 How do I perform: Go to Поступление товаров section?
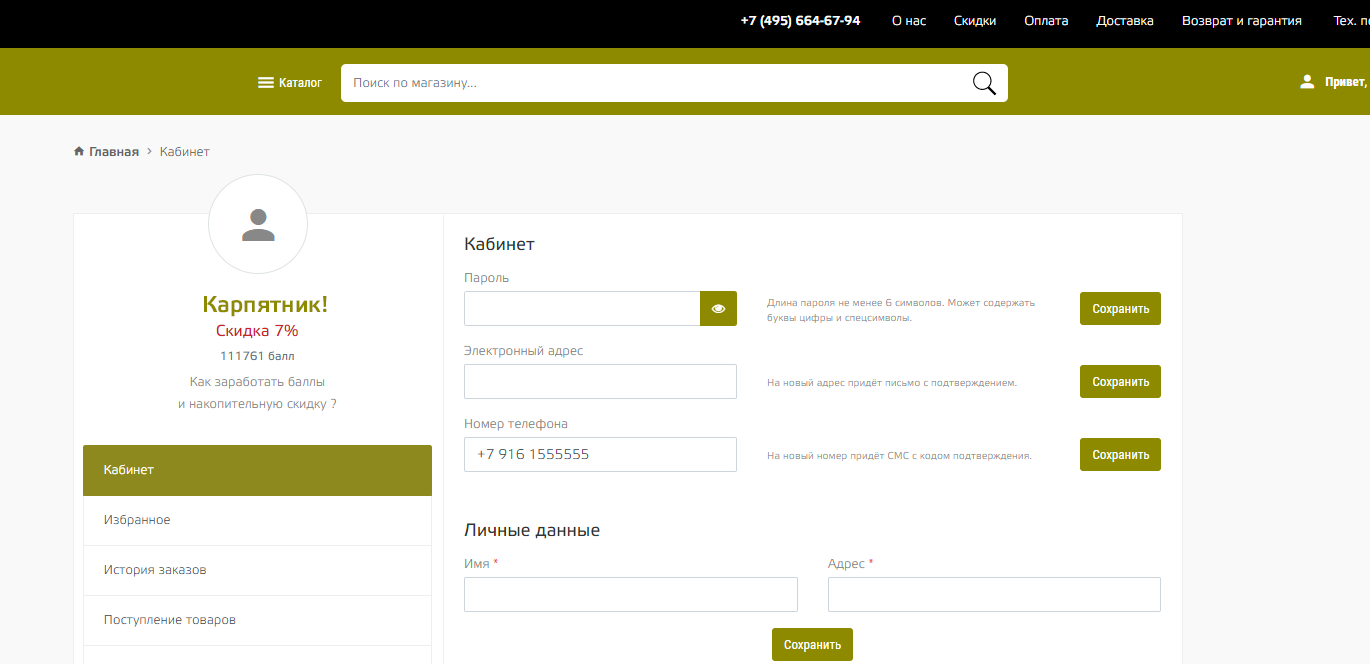click(x=170, y=620)
